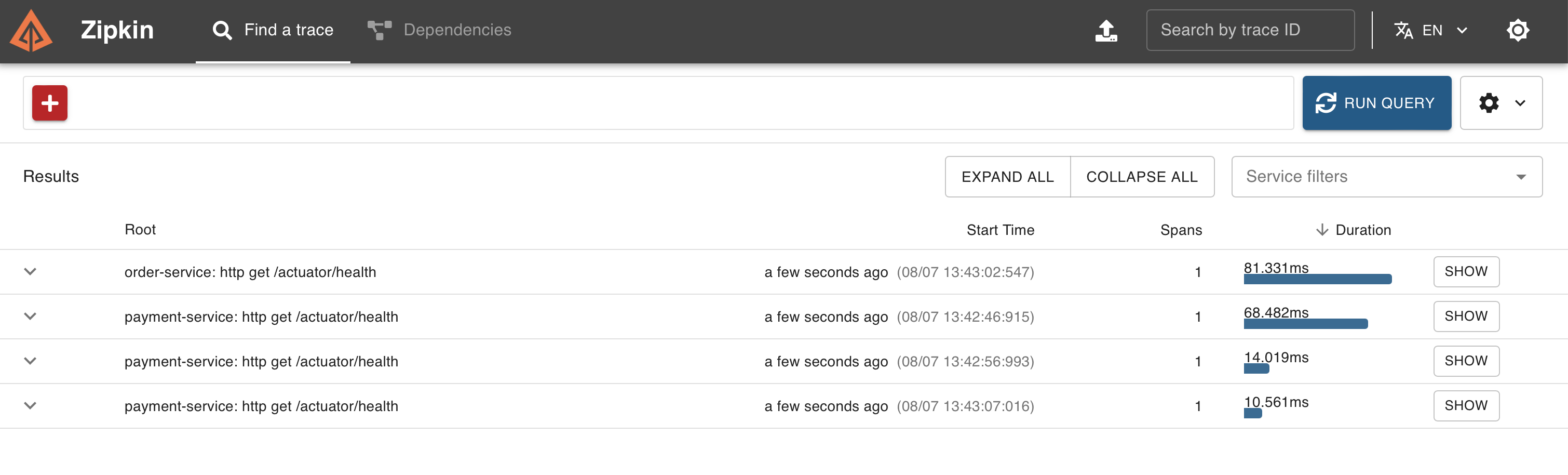Open the Service filters dropdown
Viewport: 1568px width, 475px height.
1387,177
